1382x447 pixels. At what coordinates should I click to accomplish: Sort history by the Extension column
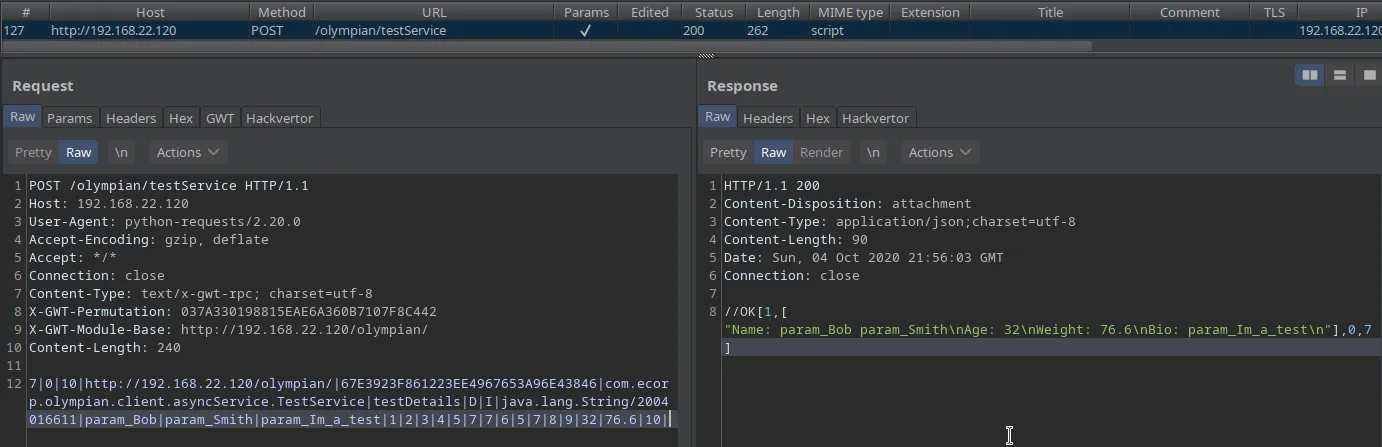click(930, 12)
